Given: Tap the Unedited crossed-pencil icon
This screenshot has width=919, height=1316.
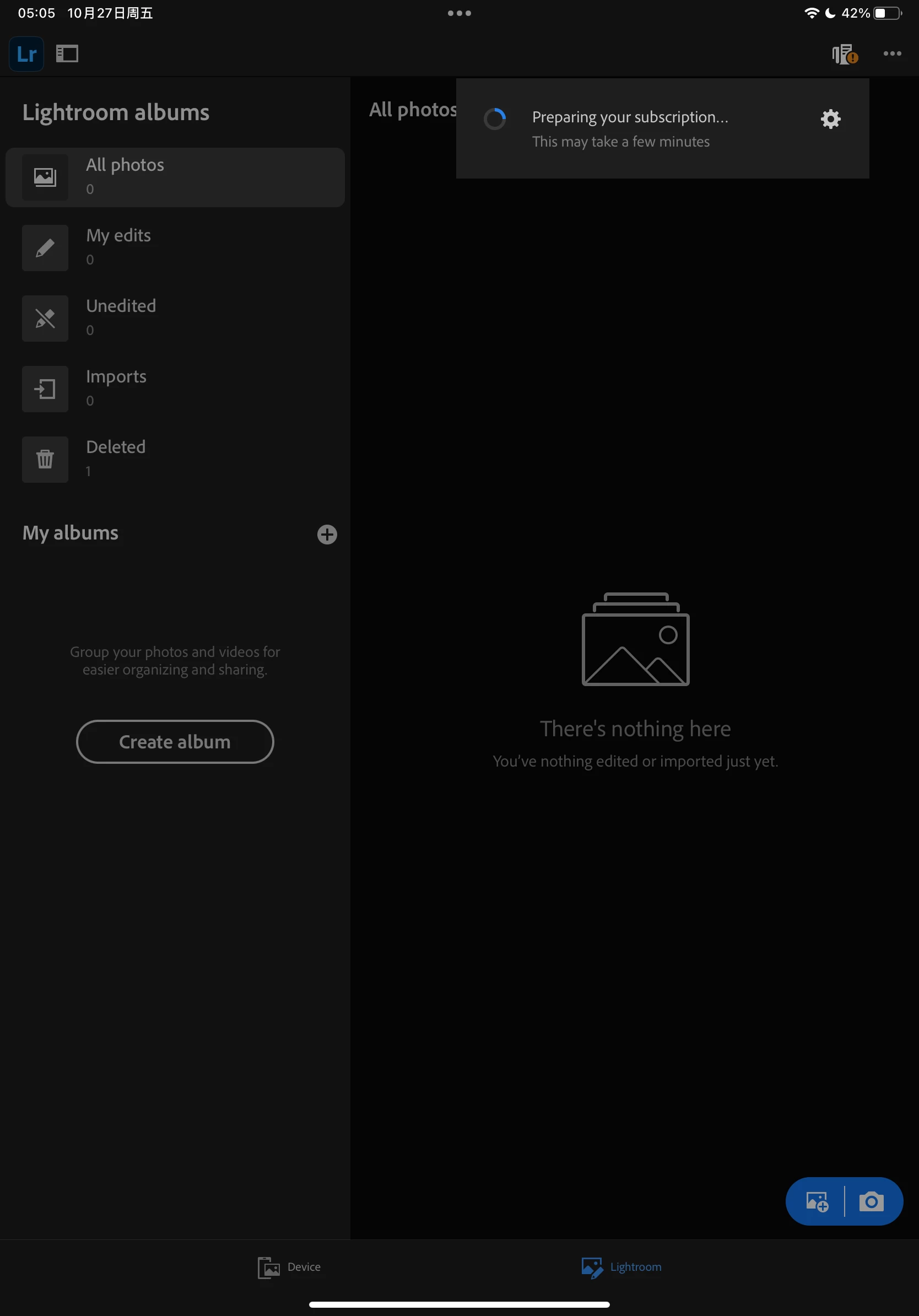Looking at the screenshot, I should [x=45, y=318].
